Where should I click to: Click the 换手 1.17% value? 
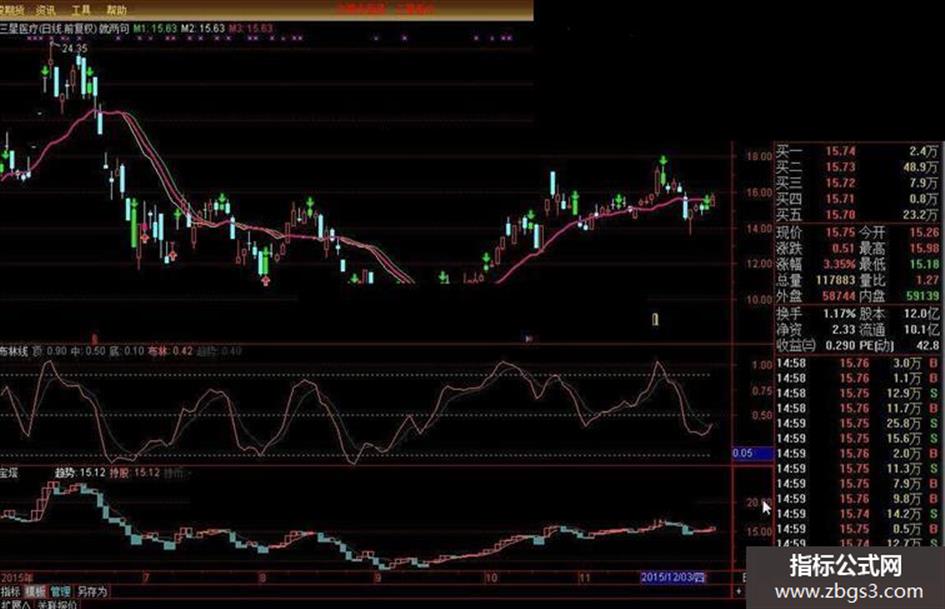coord(840,314)
